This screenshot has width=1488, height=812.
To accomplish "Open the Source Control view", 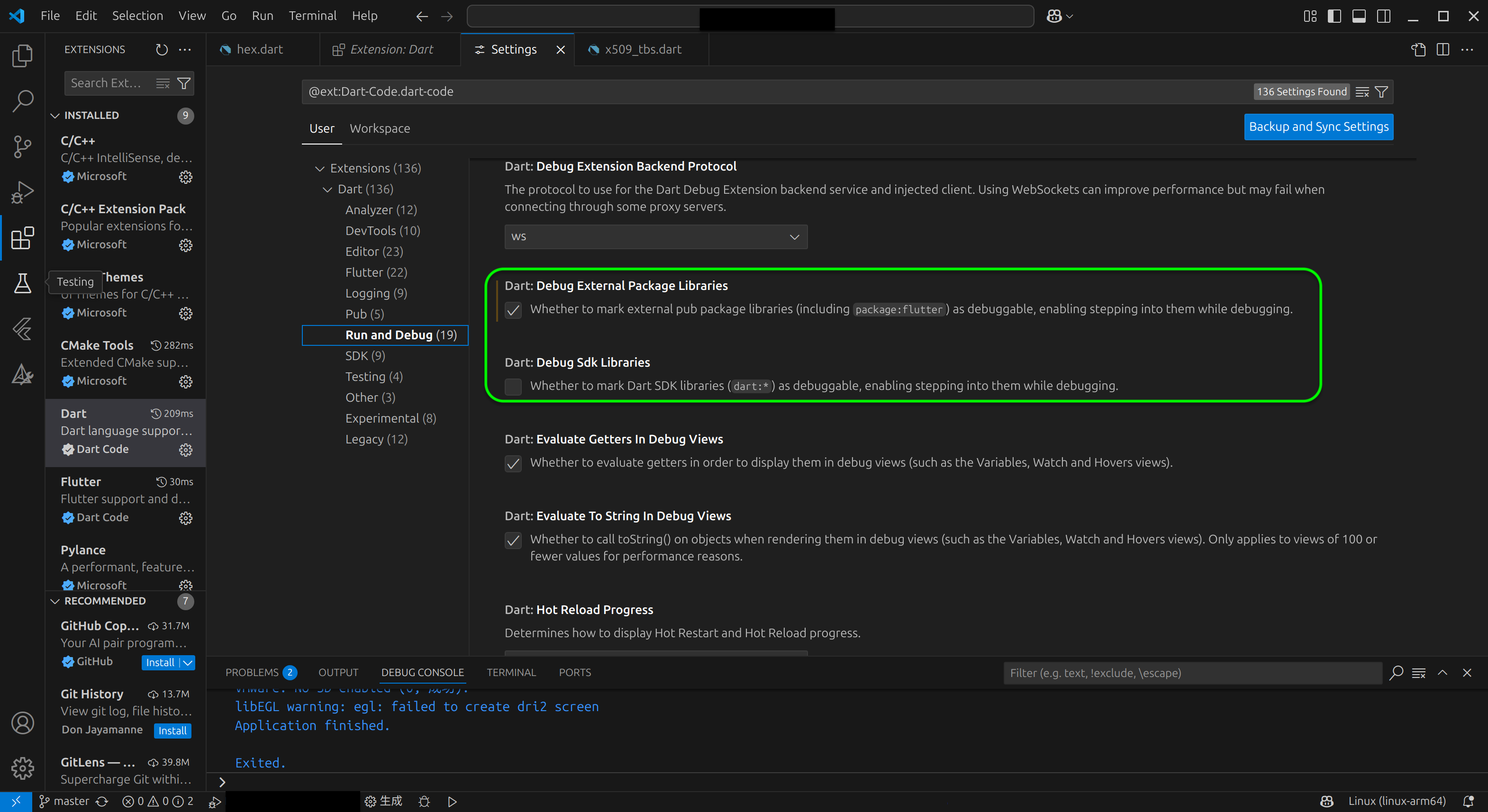I will (23, 147).
